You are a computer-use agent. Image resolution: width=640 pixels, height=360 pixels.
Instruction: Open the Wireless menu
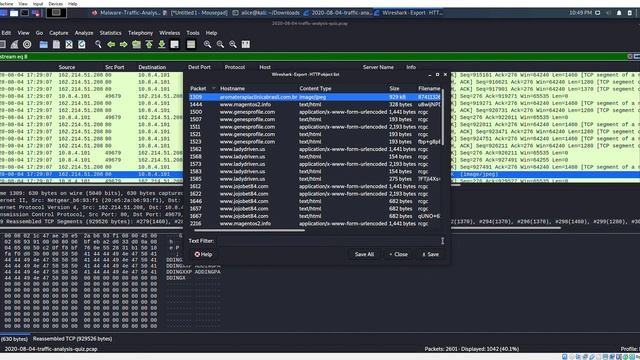(169, 33)
